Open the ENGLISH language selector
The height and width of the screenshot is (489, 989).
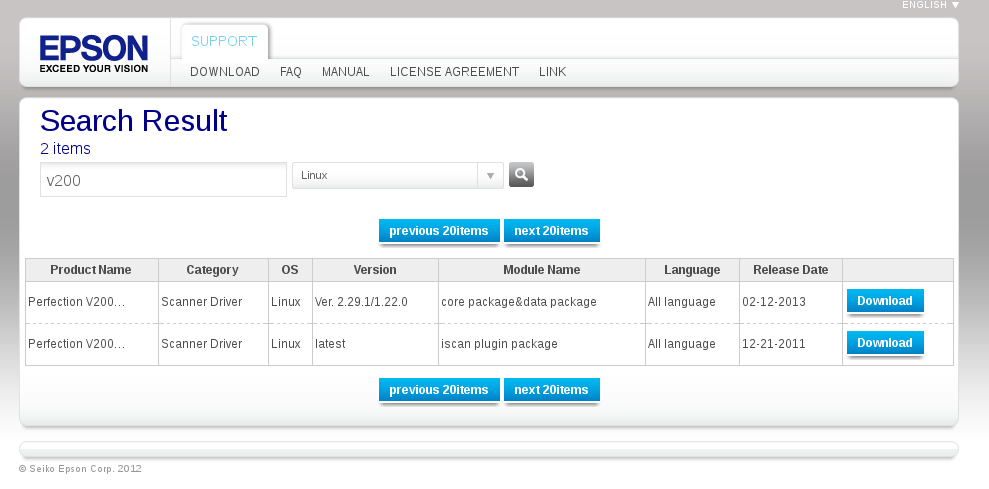click(930, 5)
